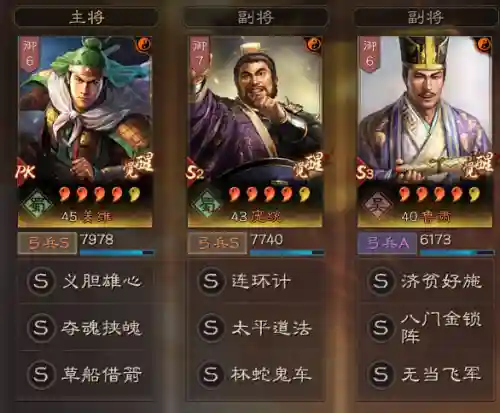Open the 庞统 vice general portrait
This screenshot has height=413, width=500.
coord(255,132)
